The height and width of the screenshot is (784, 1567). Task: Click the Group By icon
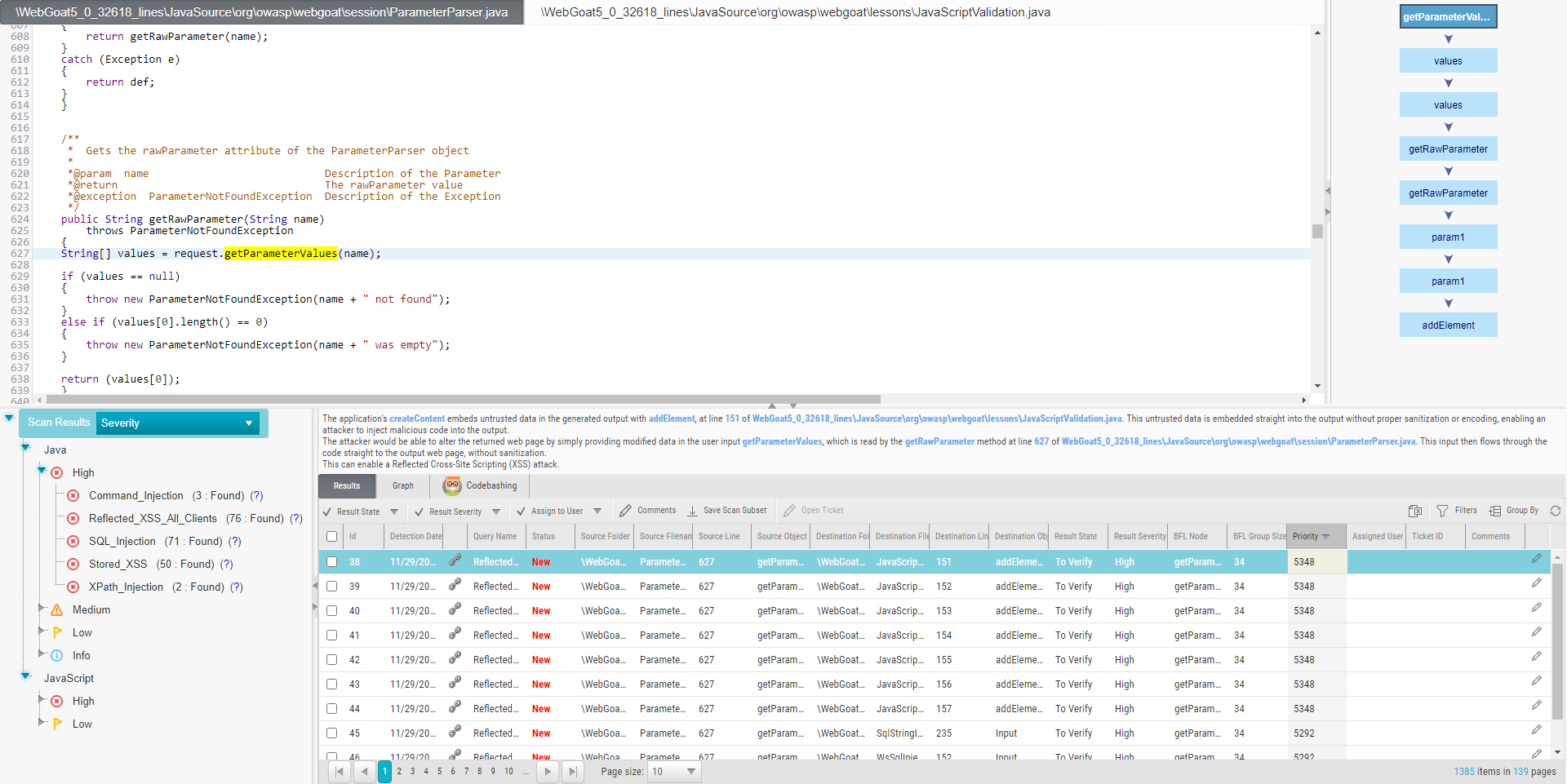click(x=1495, y=511)
